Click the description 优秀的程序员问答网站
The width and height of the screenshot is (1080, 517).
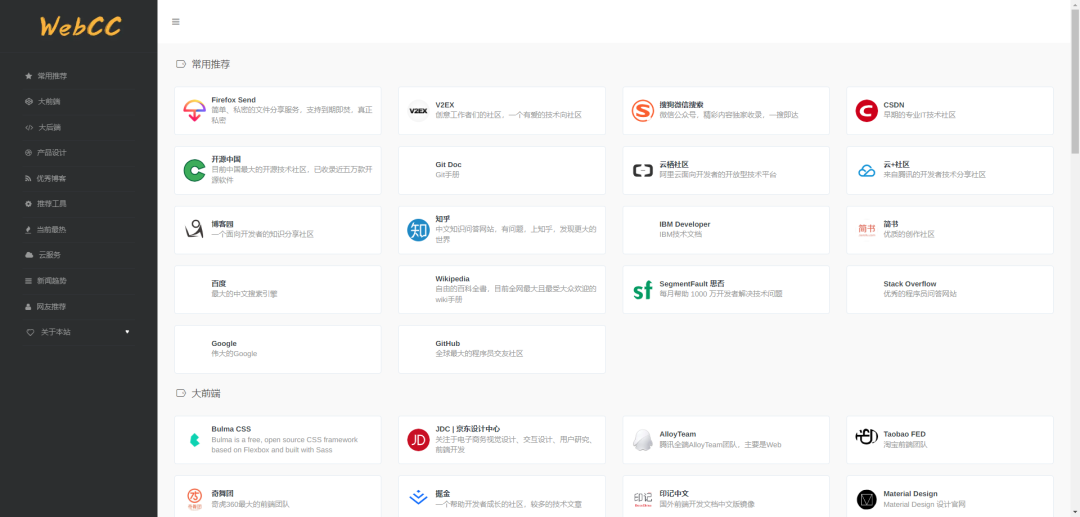[x=920, y=294]
